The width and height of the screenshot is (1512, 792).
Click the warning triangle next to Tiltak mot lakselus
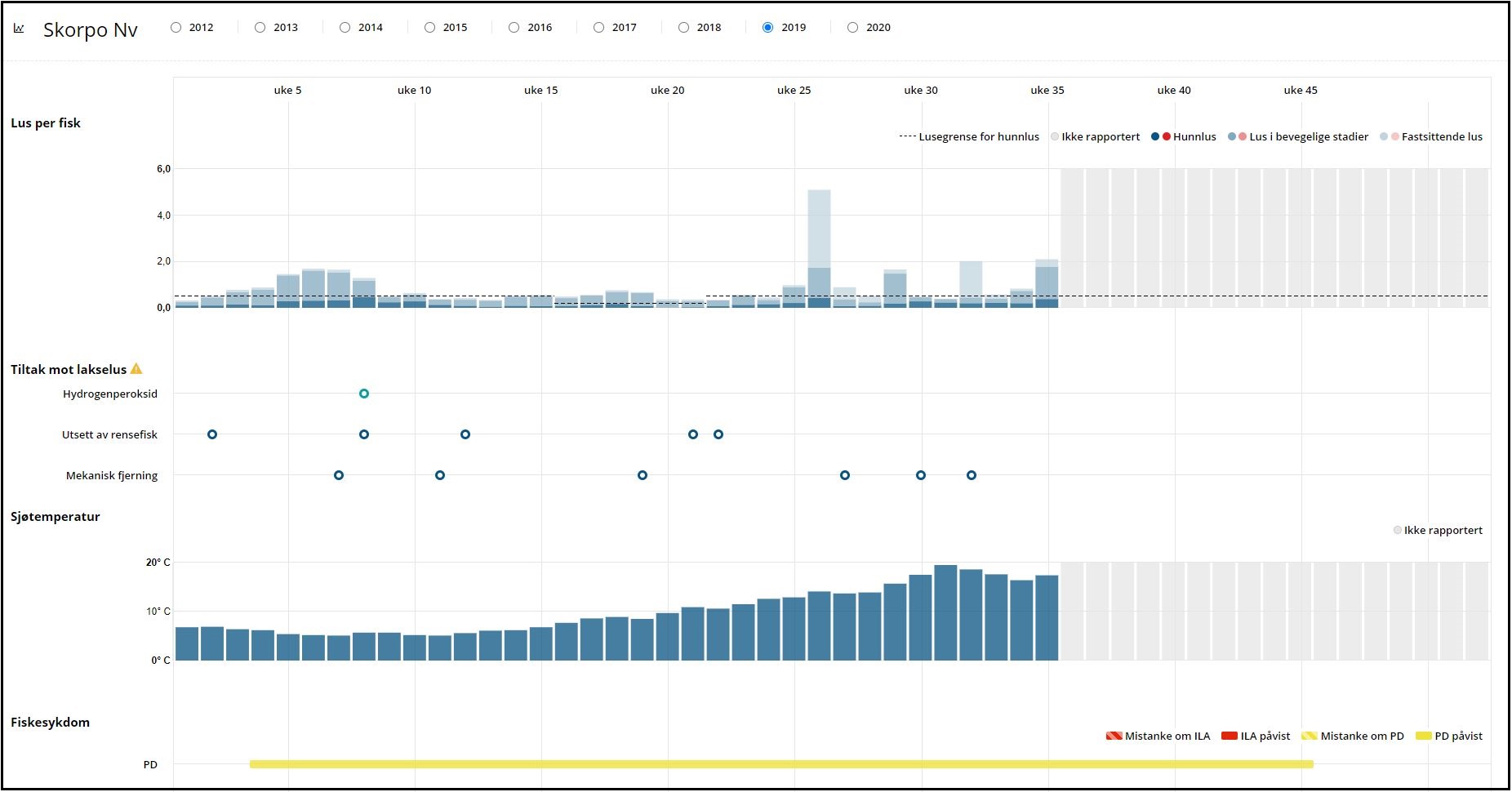(136, 369)
